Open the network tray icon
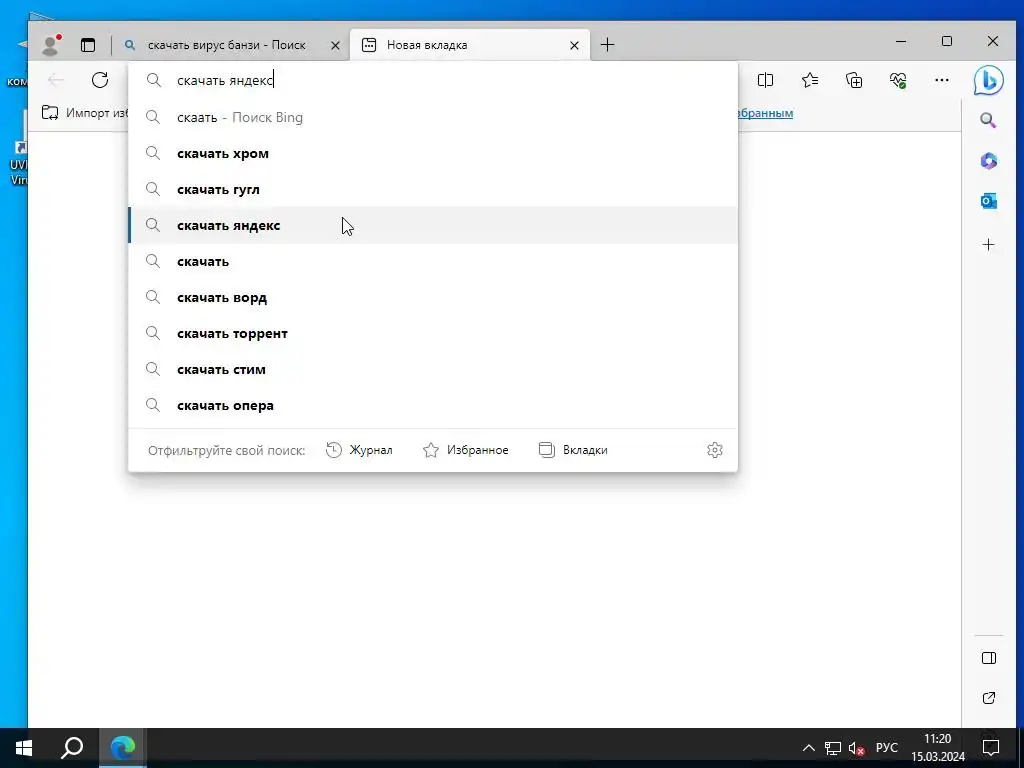 (x=833, y=748)
